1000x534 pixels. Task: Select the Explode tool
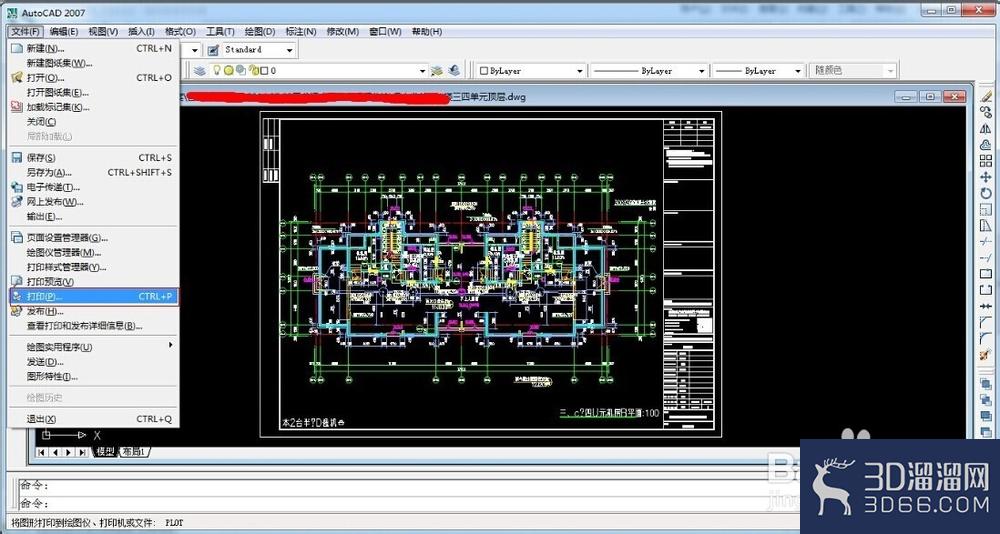tap(986, 354)
